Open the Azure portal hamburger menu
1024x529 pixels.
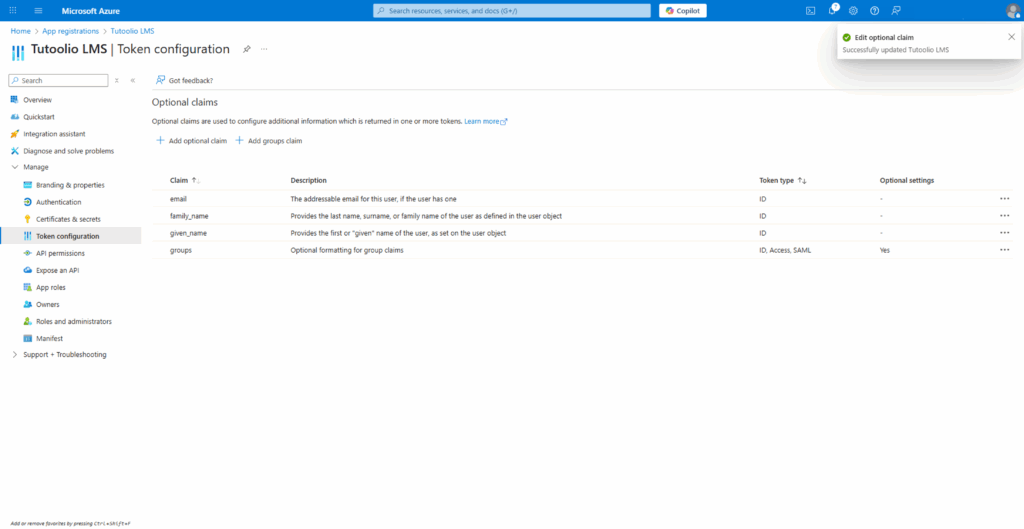click(x=38, y=10)
